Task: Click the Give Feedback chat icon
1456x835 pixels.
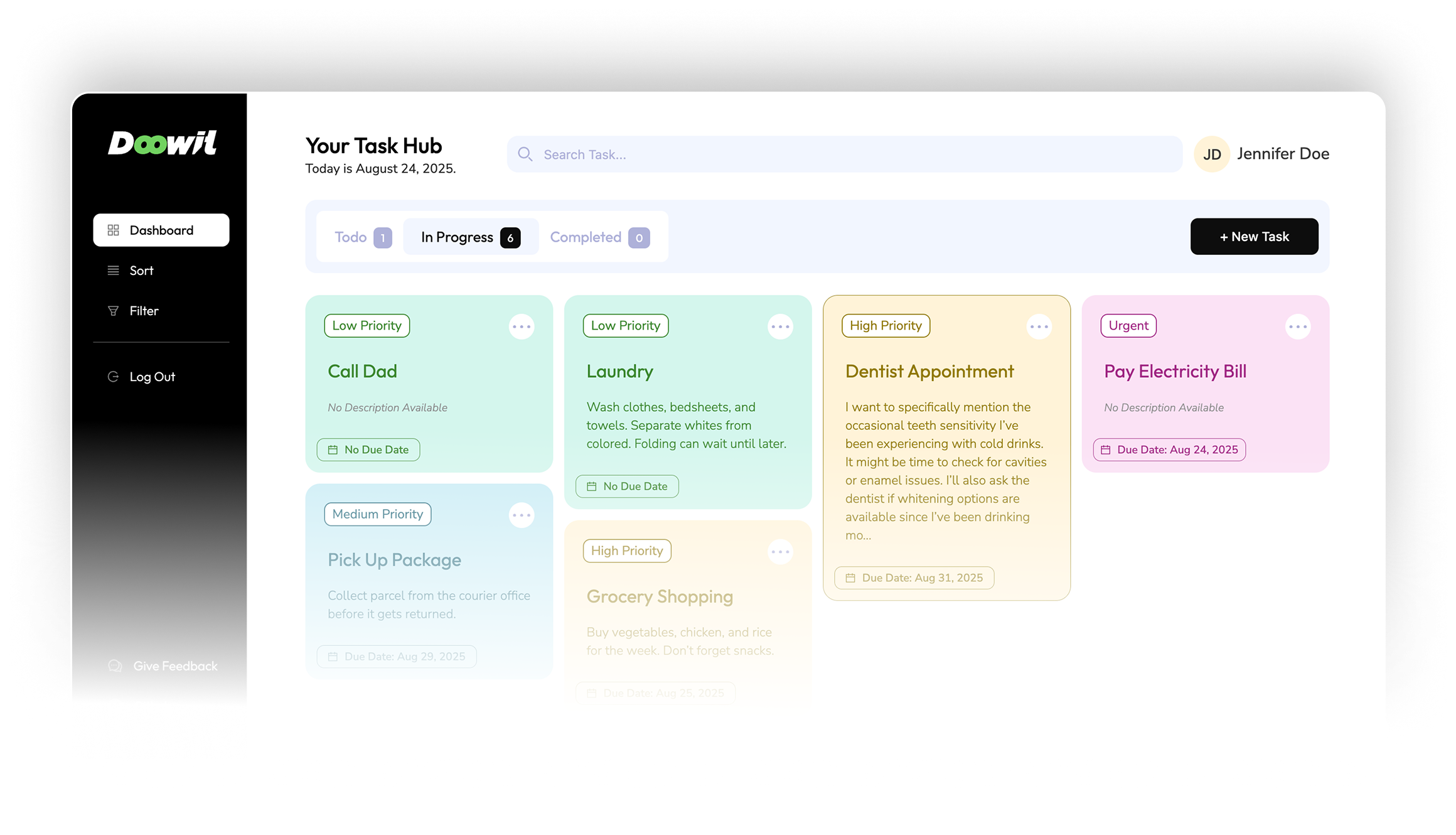Action: [115, 666]
